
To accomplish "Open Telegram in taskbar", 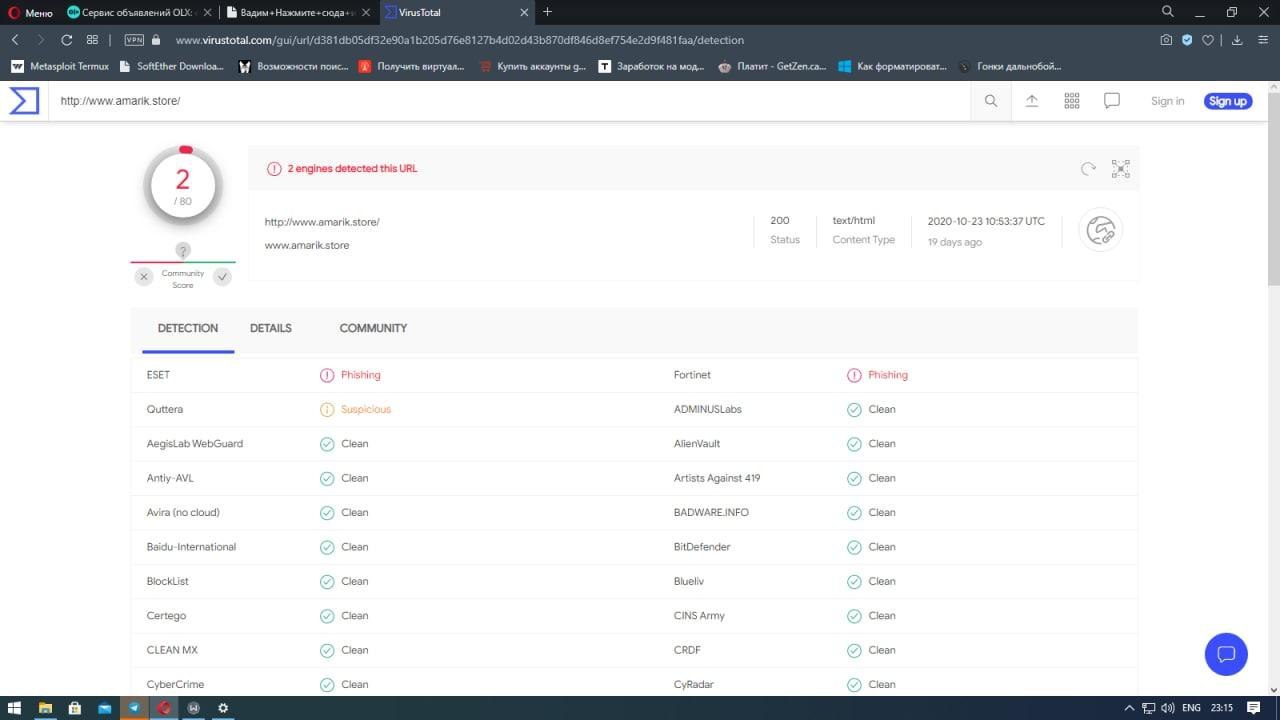I will tap(134, 708).
